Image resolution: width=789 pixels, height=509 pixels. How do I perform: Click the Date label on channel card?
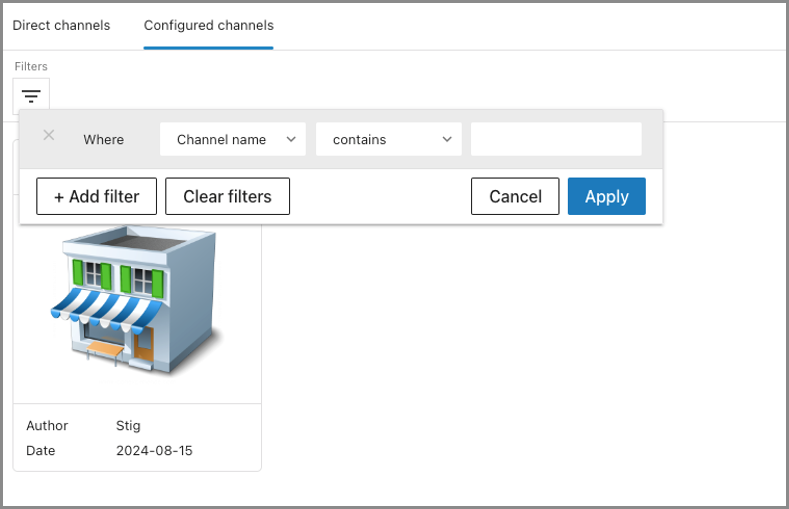click(41, 451)
